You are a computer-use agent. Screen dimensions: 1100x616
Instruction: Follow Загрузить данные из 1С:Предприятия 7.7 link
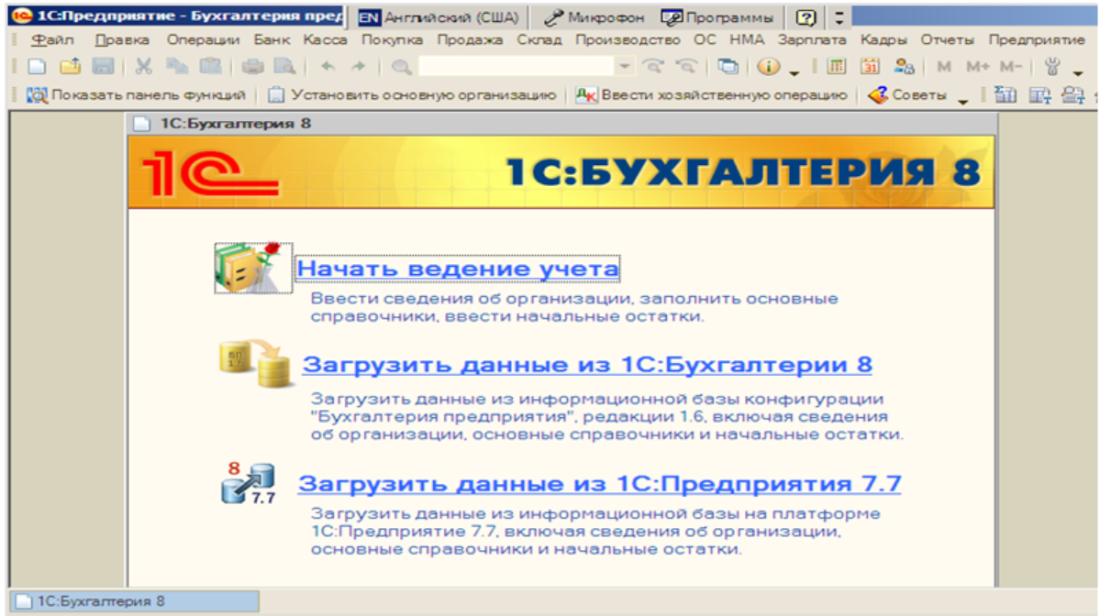(x=600, y=484)
